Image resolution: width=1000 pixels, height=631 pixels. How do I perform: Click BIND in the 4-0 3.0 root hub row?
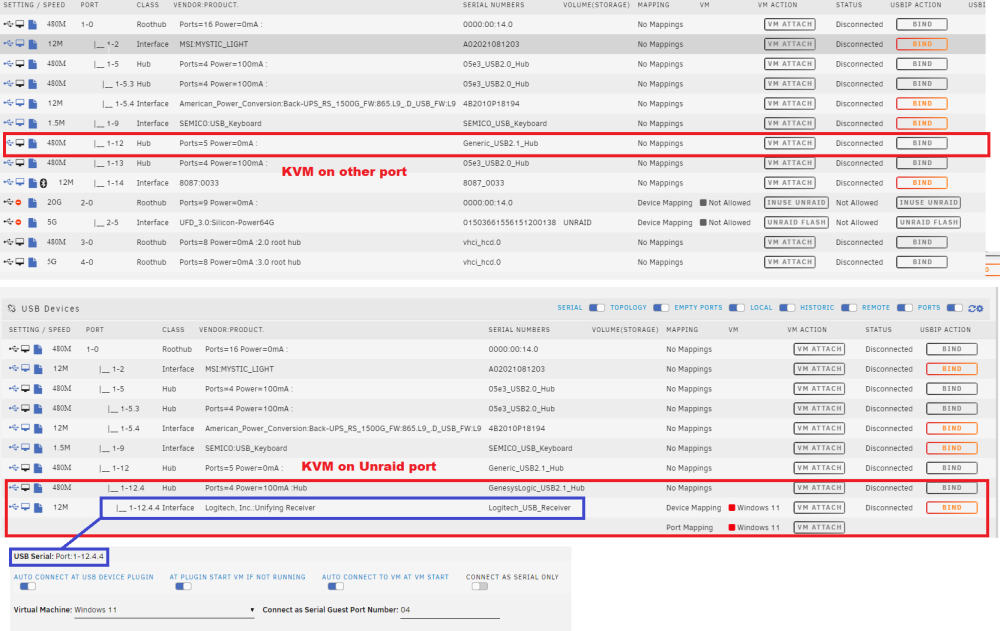click(x=922, y=262)
